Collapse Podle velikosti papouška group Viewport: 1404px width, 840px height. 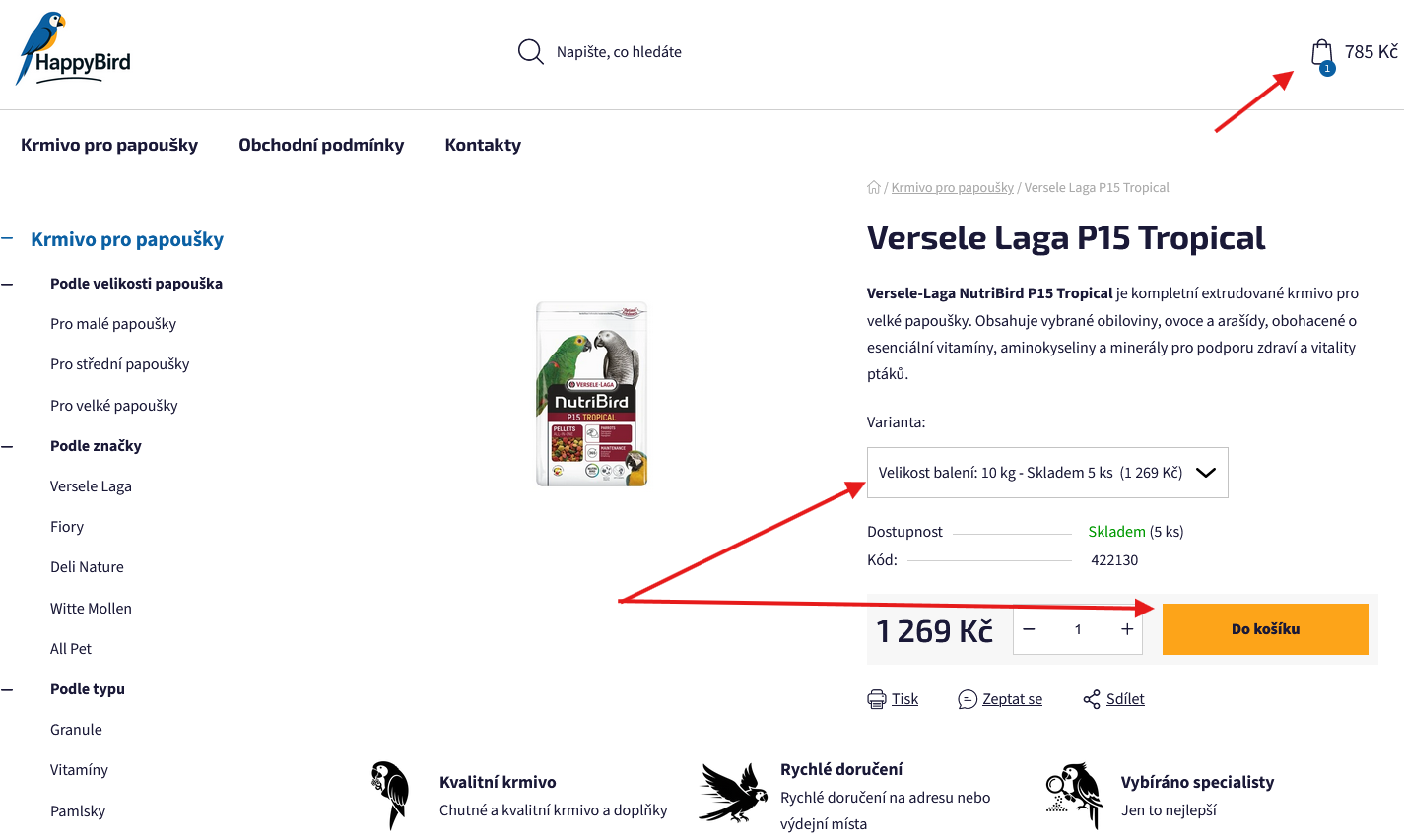pos(7,284)
